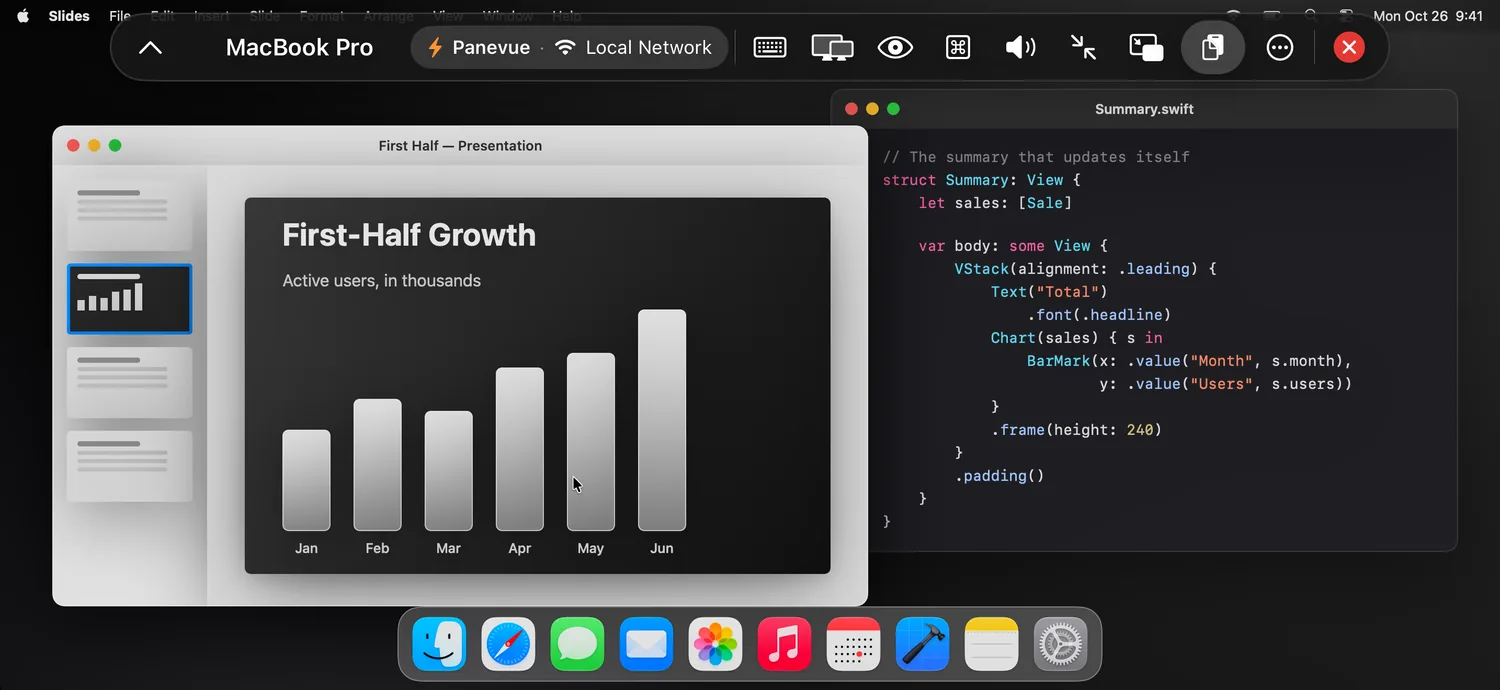Click the '.padding()' code line
Screen dimensions: 1500x690
tap(999, 476)
